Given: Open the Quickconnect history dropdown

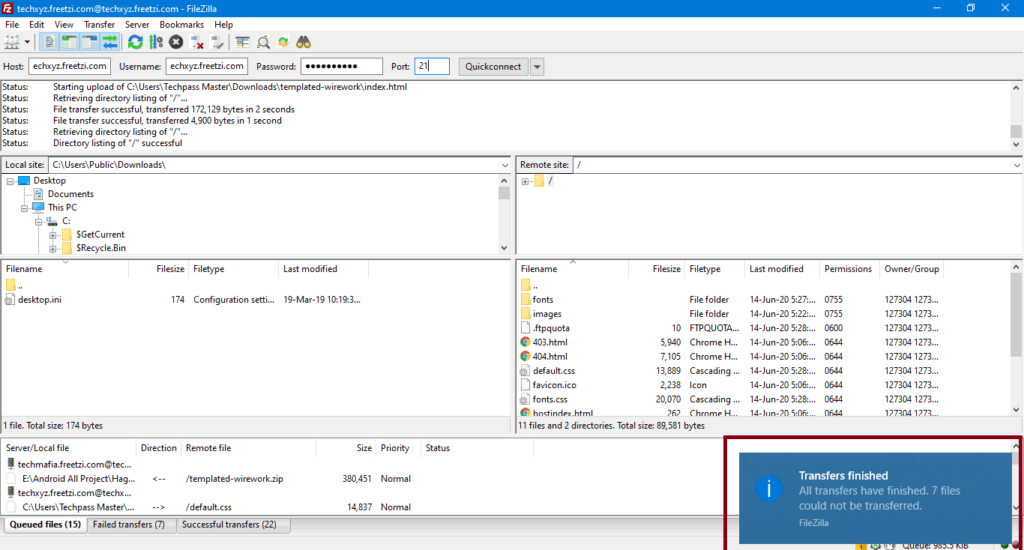Looking at the screenshot, I should pos(537,67).
